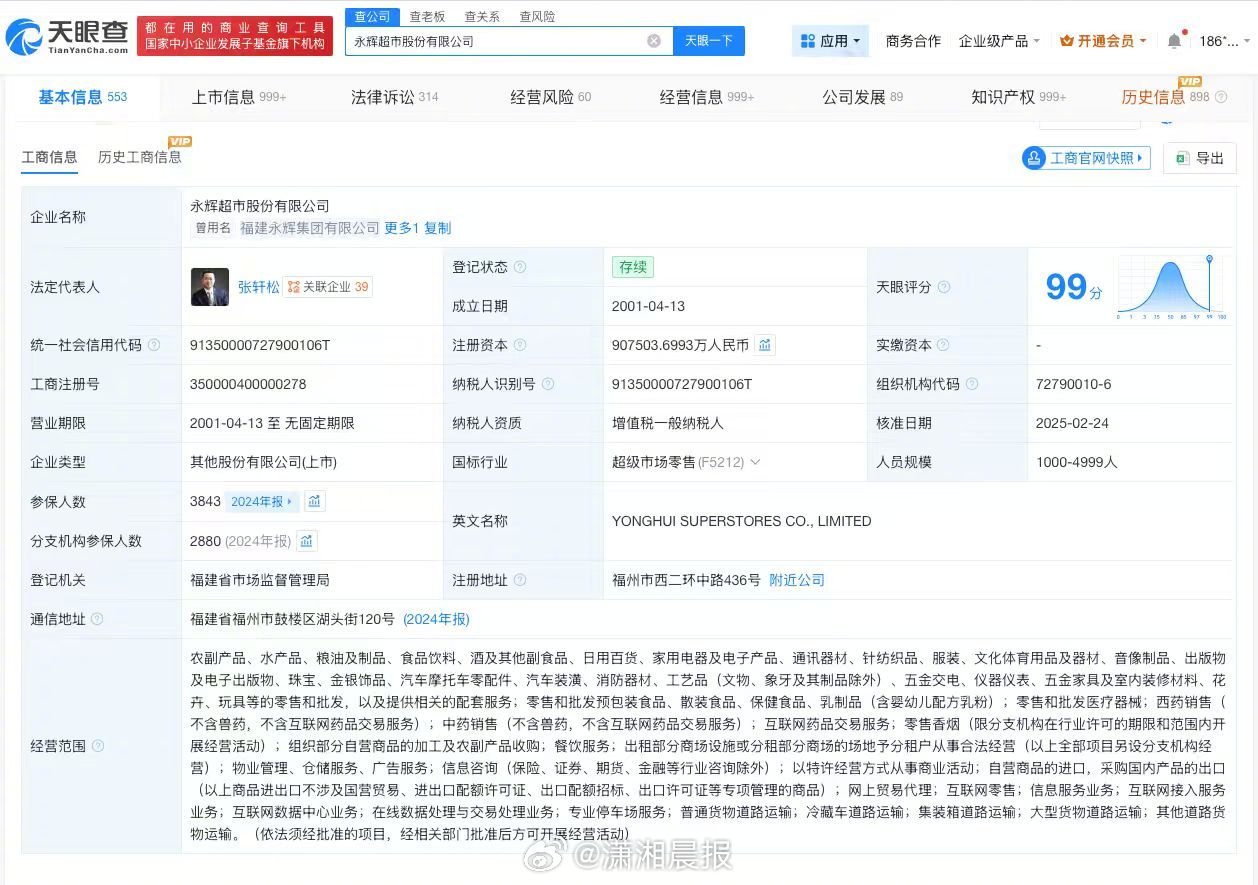Click the chart icon beside 注册资本 amount
1258x885 pixels.
(764, 345)
